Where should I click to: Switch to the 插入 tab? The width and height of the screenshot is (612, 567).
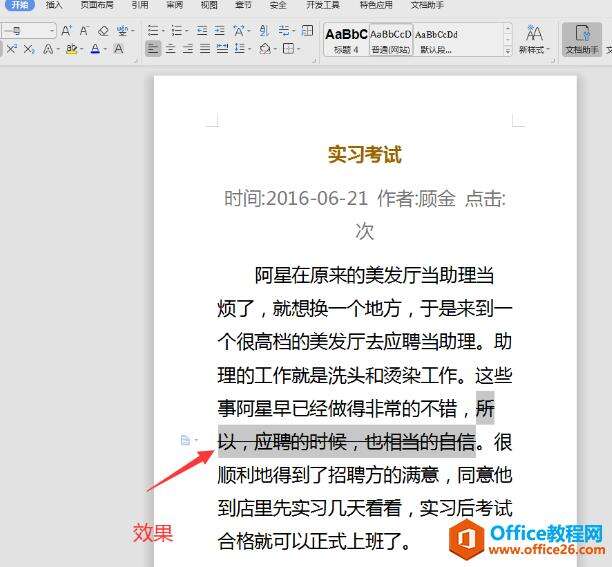click(54, 5)
